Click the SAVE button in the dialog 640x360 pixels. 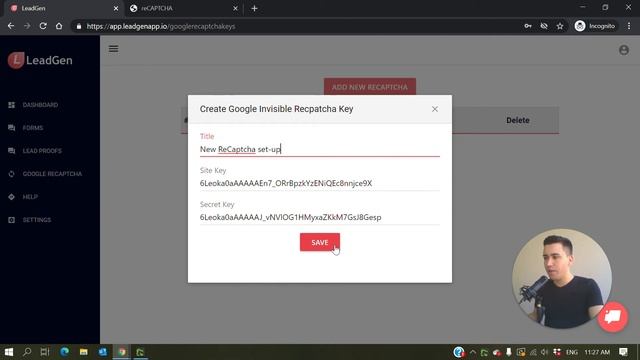pyautogui.click(x=320, y=242)
